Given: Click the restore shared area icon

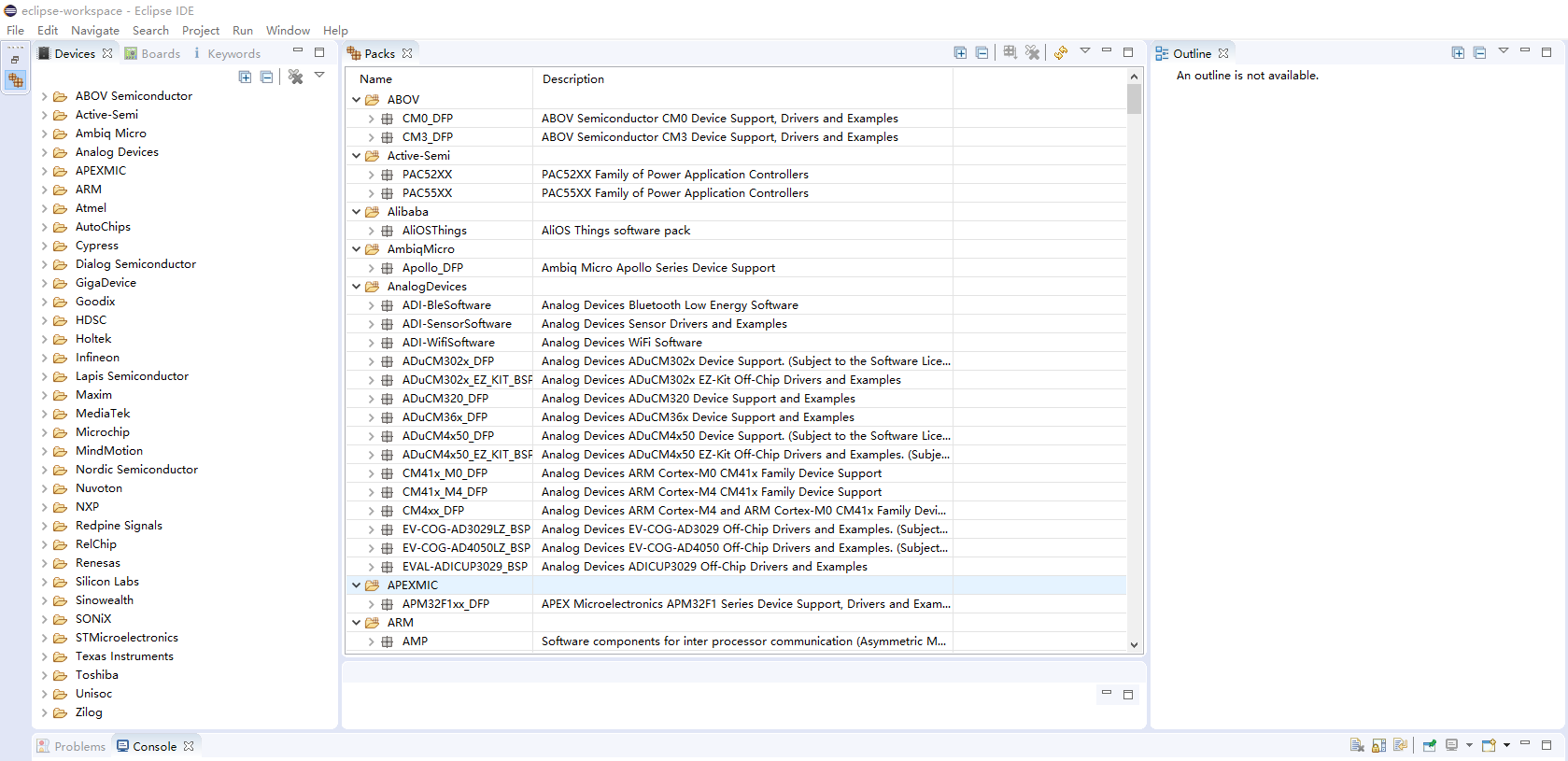Looking at the screenshot, I should pos(15,60).
